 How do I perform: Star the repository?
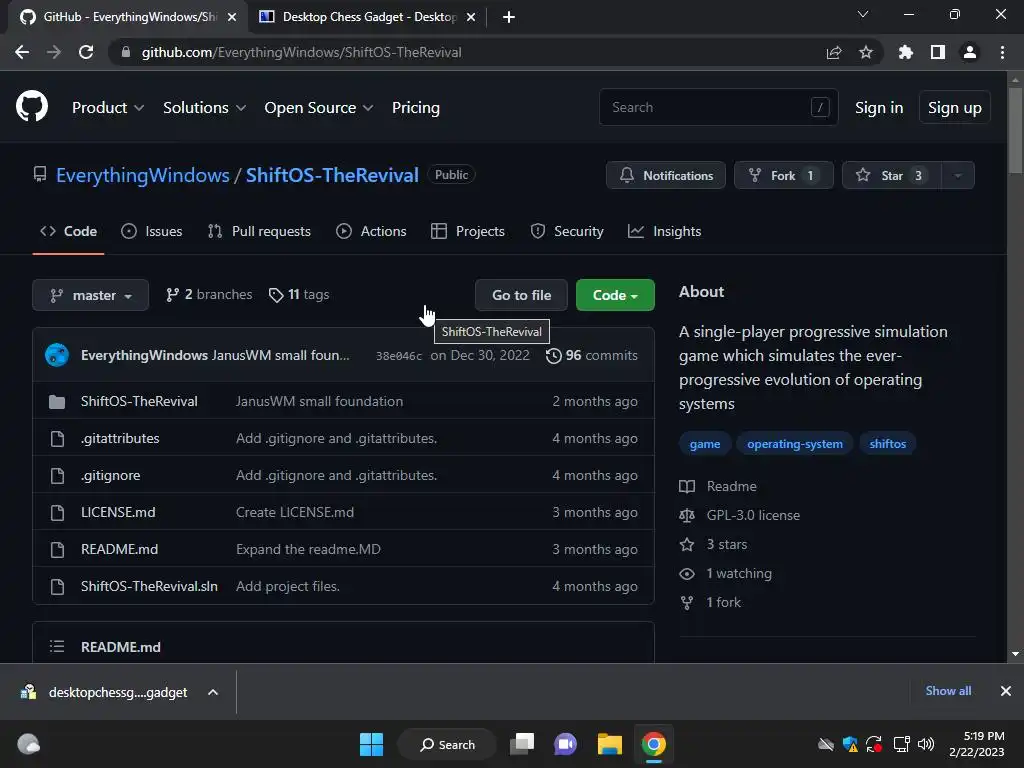[x=892, y=175]
